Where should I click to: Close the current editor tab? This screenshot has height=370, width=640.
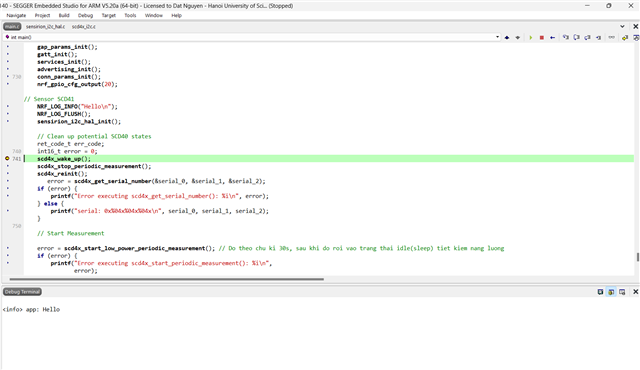[x=636, y=27]
